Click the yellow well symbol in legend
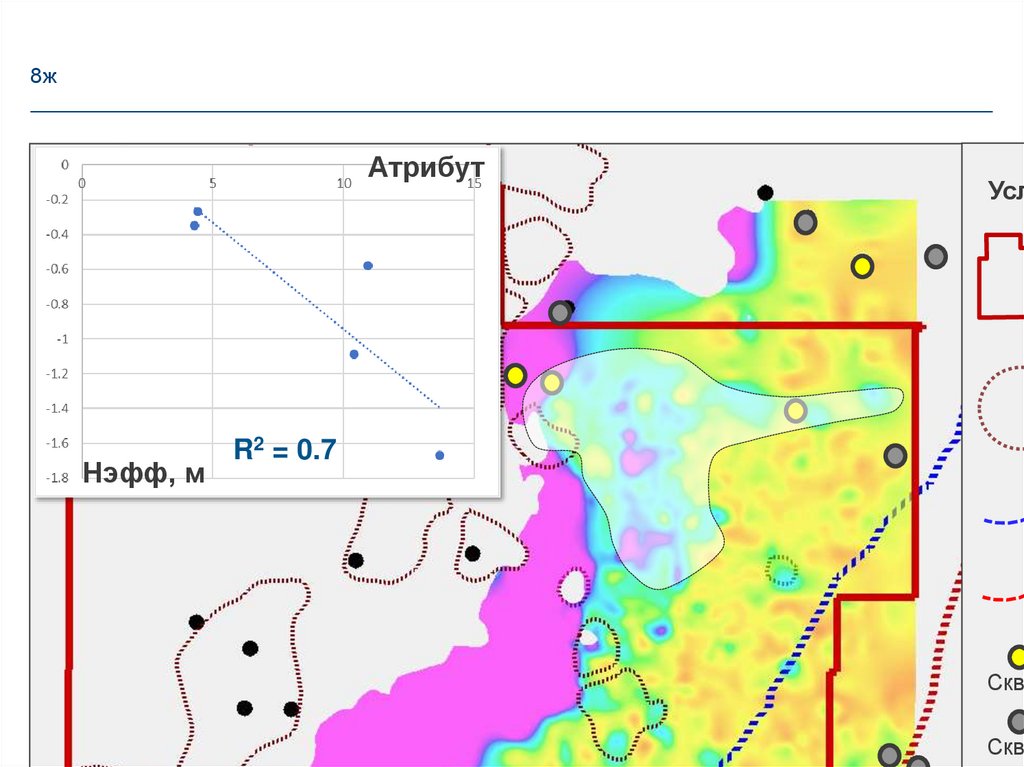 pyautogui.click(x=1016, y=657)
